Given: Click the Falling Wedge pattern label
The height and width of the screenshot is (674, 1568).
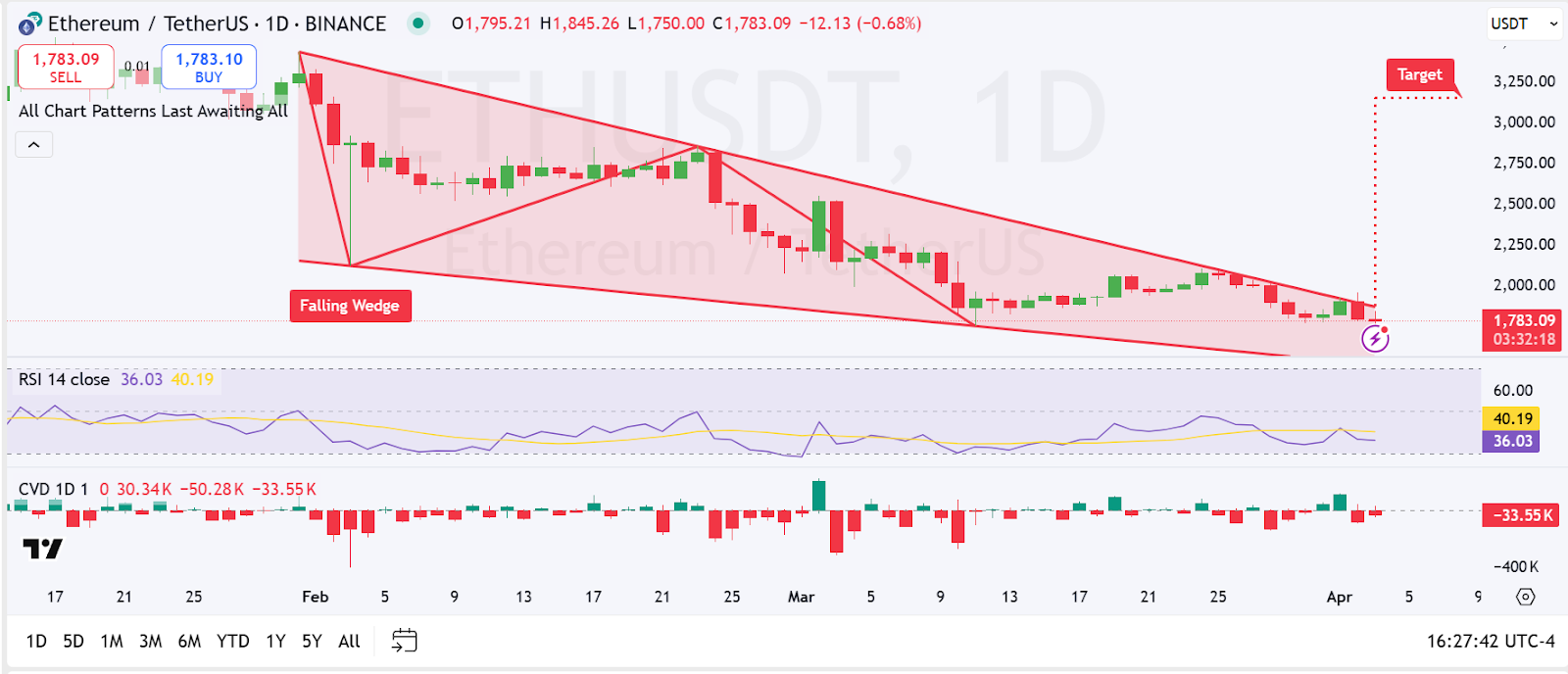Looking at the screenshot, I should [x=350, y=306].
